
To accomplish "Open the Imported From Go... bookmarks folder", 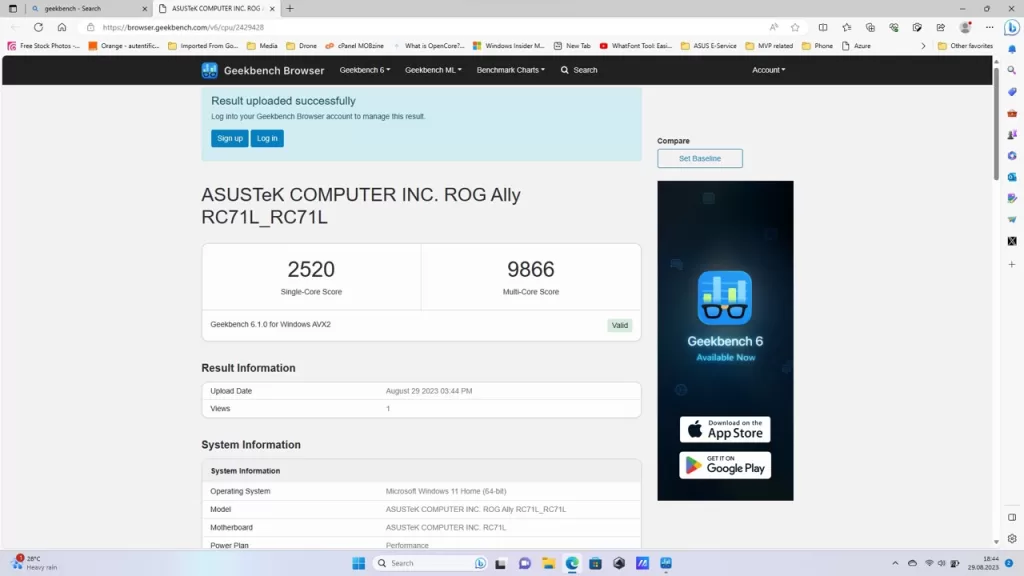I will [202, 46].
